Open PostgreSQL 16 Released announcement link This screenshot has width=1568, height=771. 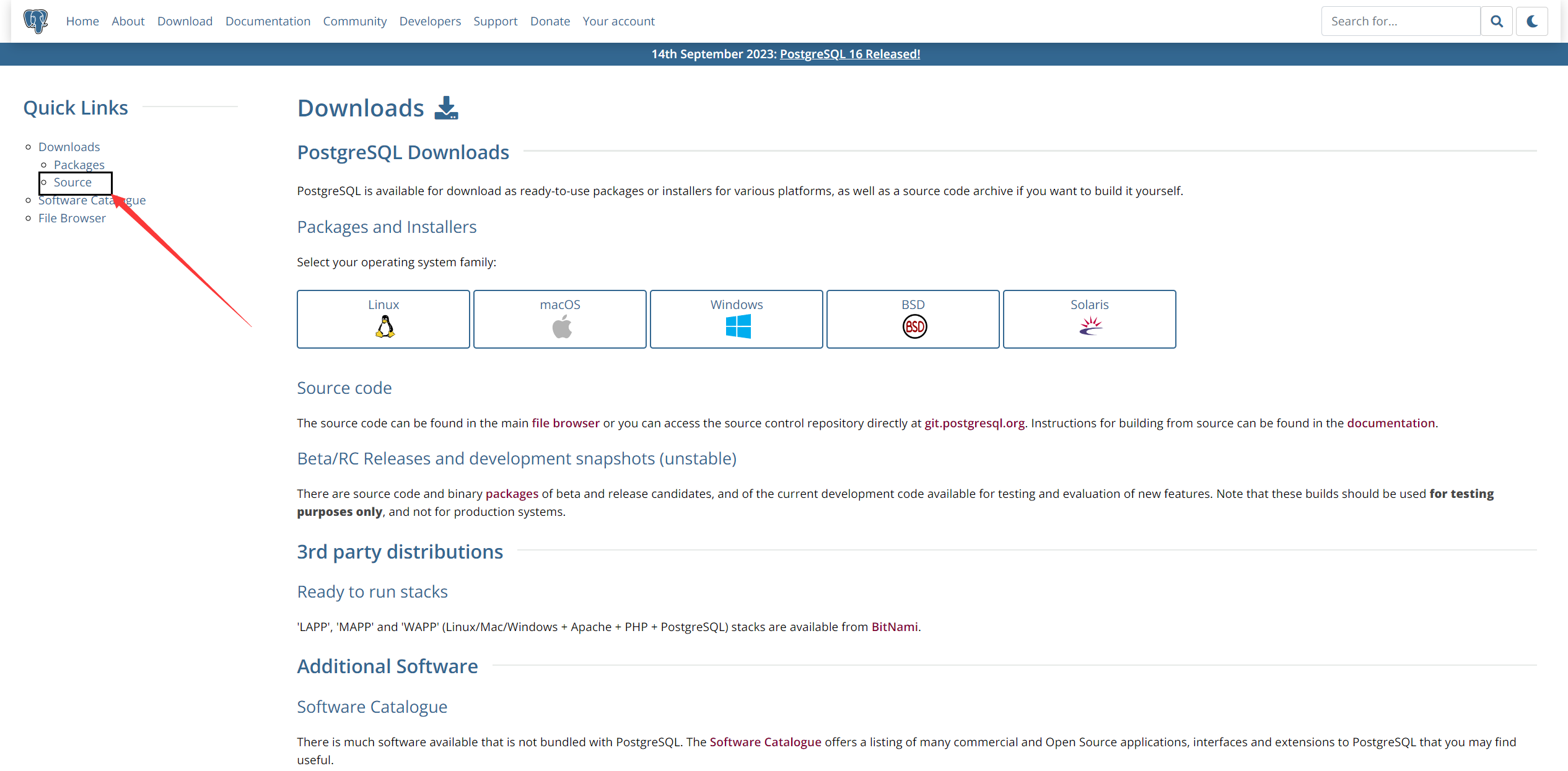tap(849, 54)
